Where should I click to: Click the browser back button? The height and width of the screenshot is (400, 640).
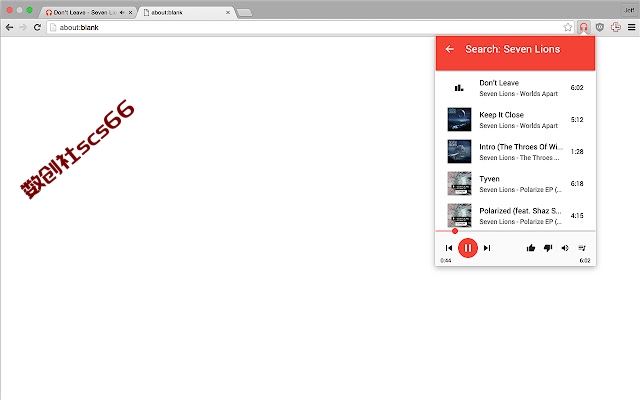(x=9, y=27)
